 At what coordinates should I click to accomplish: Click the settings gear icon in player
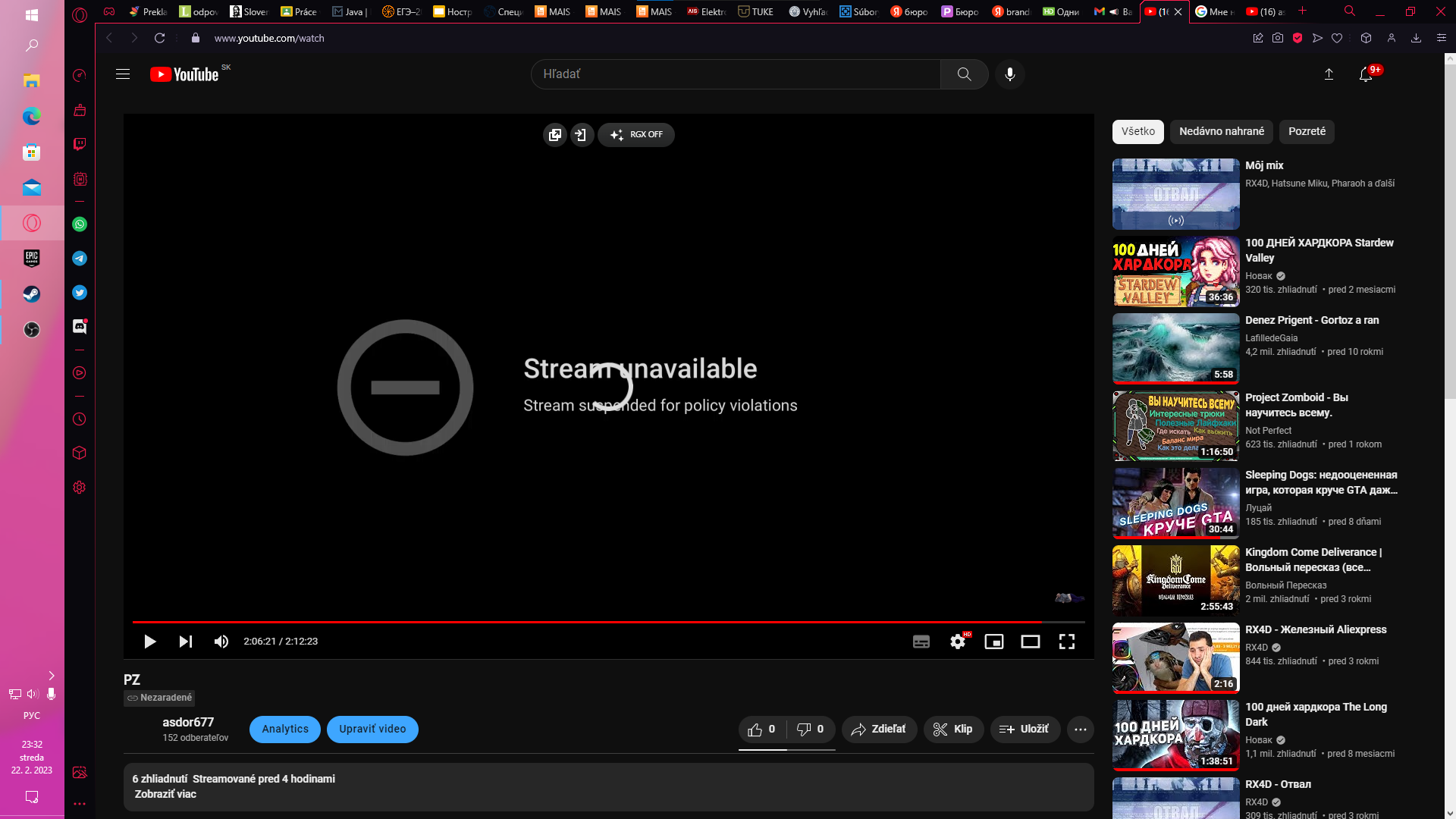point(957,641)
